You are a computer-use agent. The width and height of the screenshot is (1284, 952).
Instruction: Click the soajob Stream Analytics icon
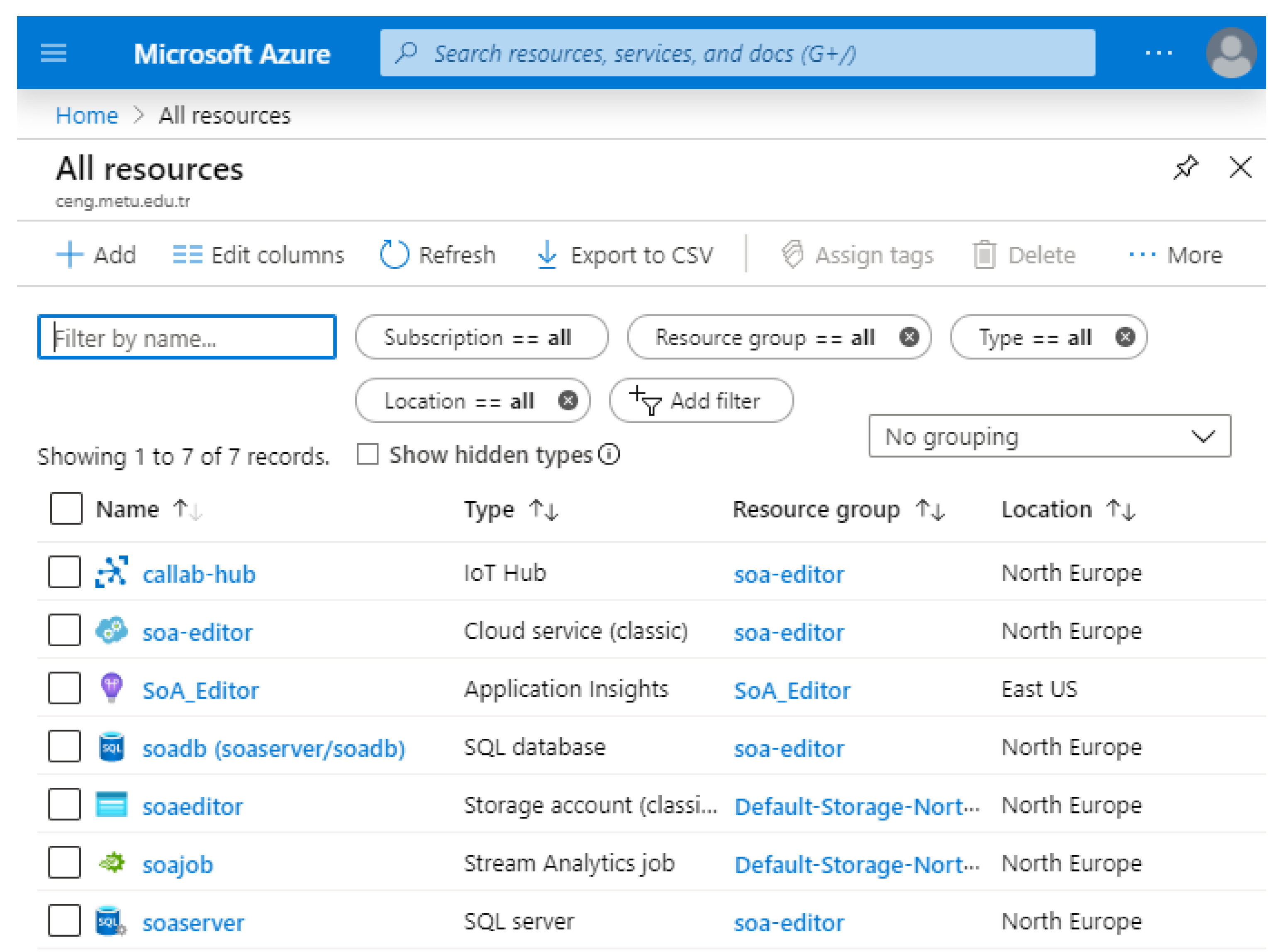point(112,863)
